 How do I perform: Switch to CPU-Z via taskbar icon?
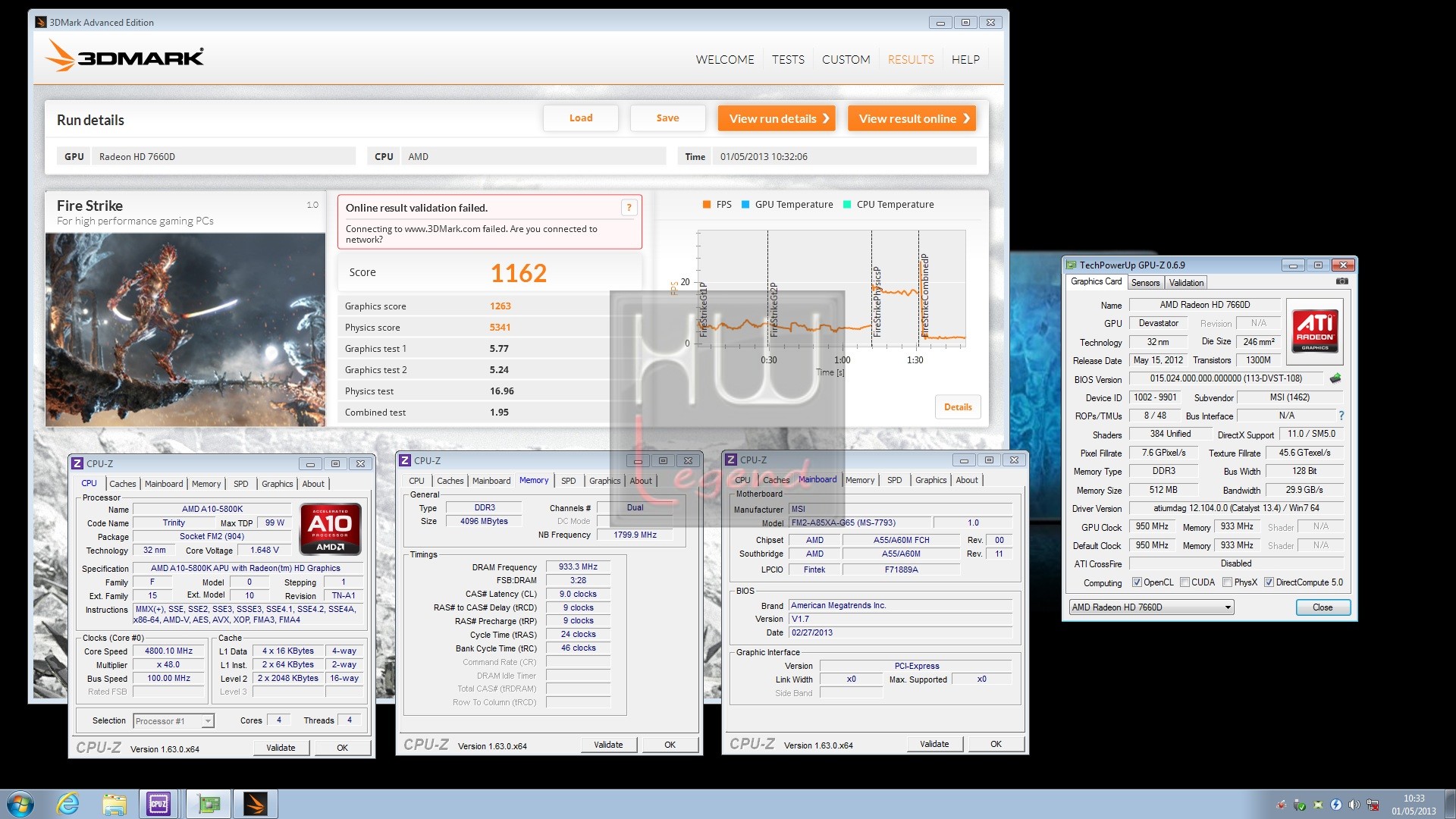(x=158, y=804)
